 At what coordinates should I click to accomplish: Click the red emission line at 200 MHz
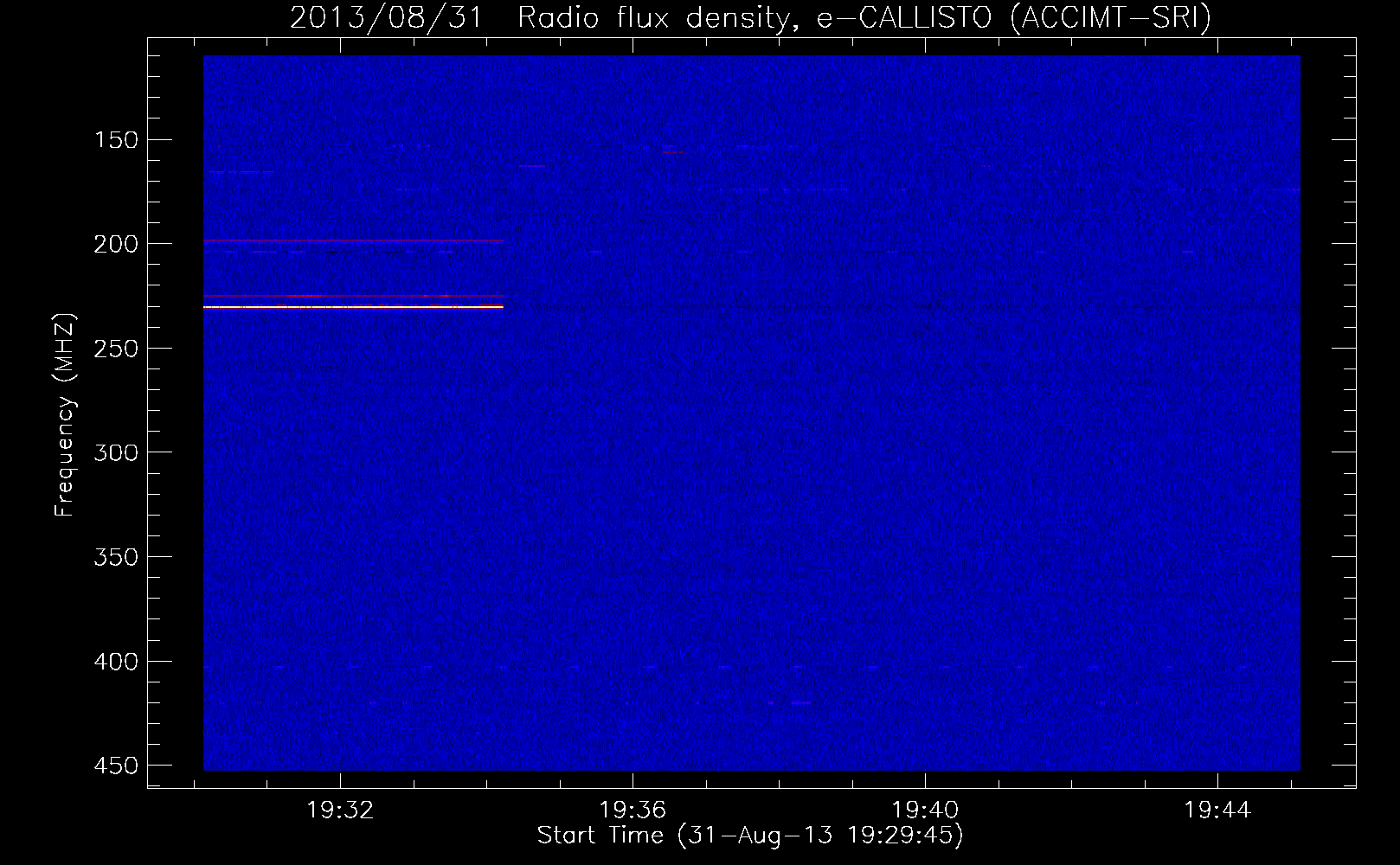(x=353, y=241)
